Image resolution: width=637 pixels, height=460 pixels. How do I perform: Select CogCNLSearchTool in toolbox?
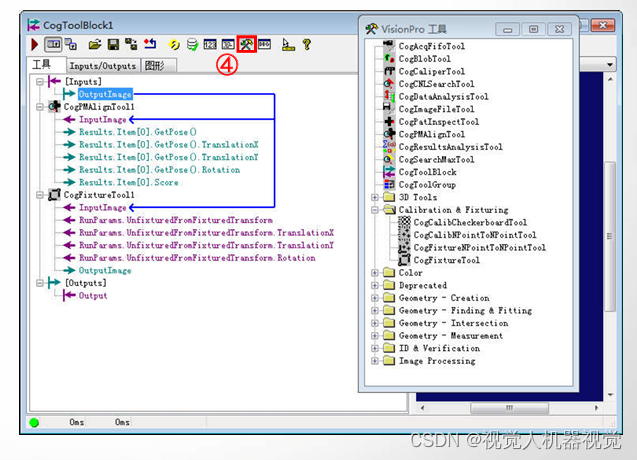coord(436,84)
